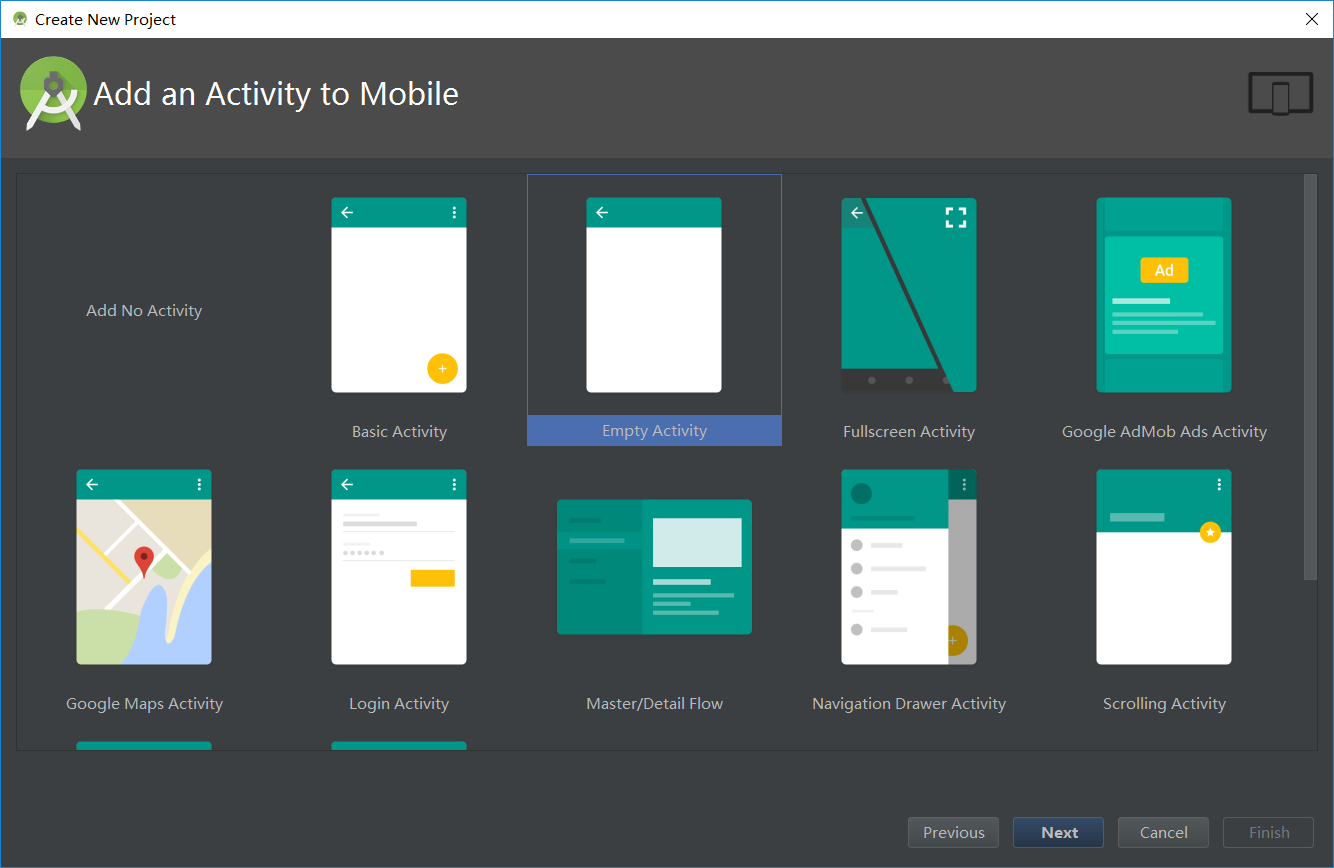Viewport: 1334px width, 868px height.
Task: Cancel the new project wizard
Action: (1163, 832)
